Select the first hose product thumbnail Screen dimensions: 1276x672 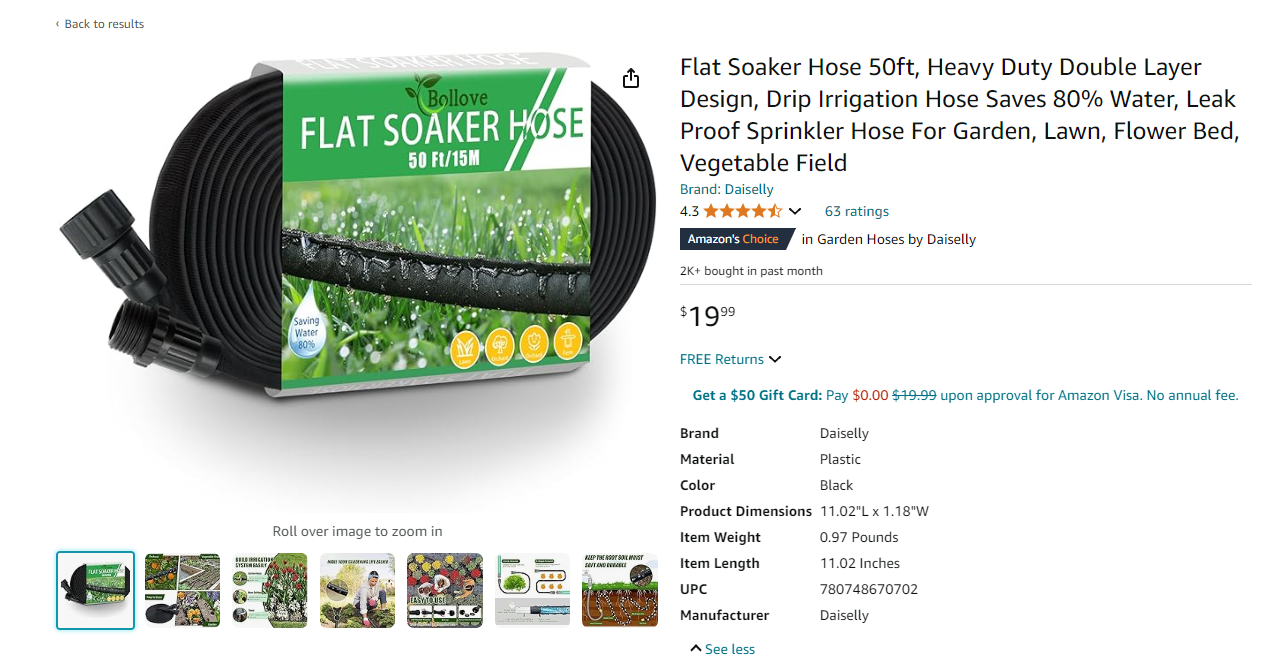point(95,590)
